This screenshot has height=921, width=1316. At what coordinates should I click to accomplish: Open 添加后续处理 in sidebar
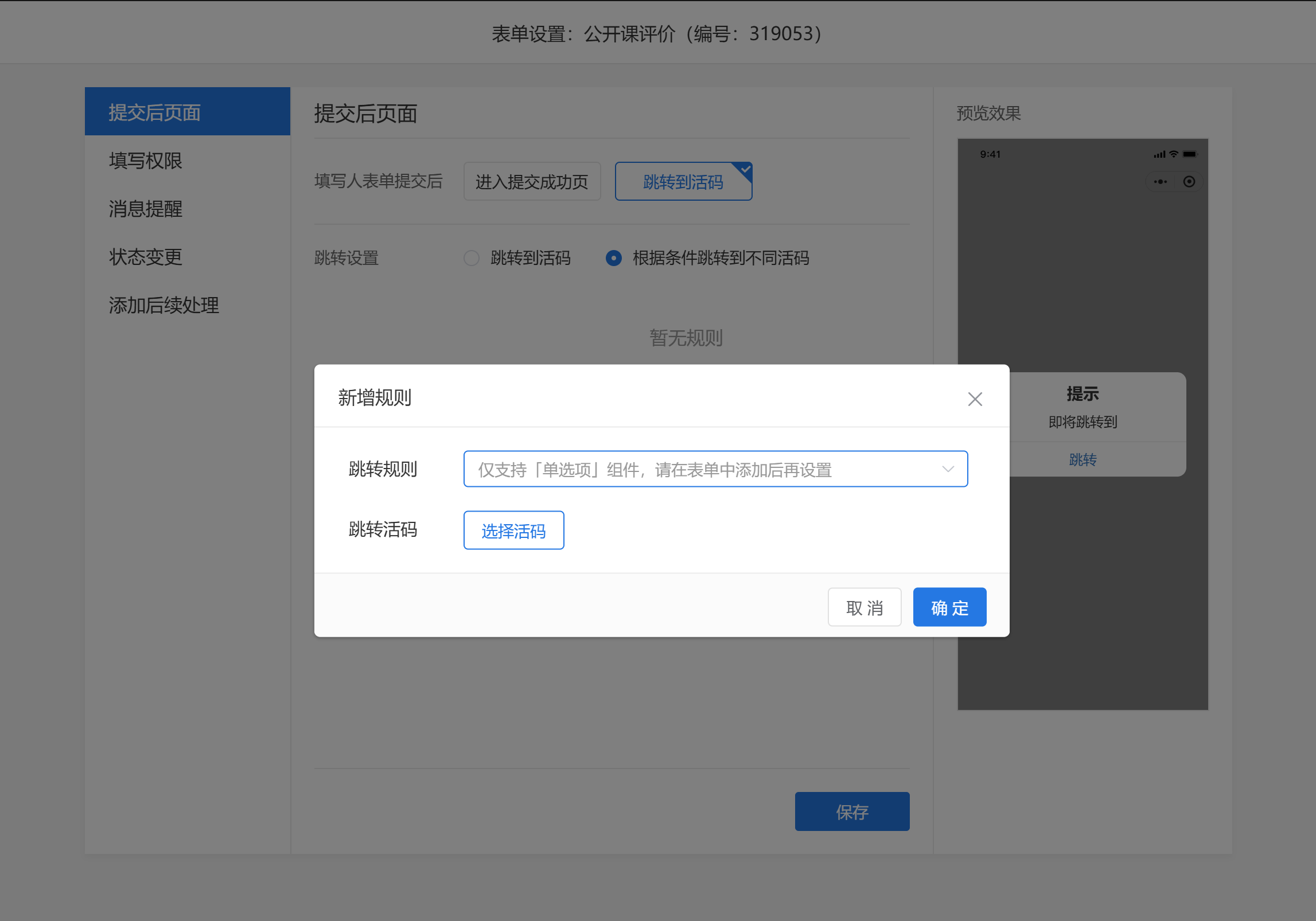coord(164,305)
